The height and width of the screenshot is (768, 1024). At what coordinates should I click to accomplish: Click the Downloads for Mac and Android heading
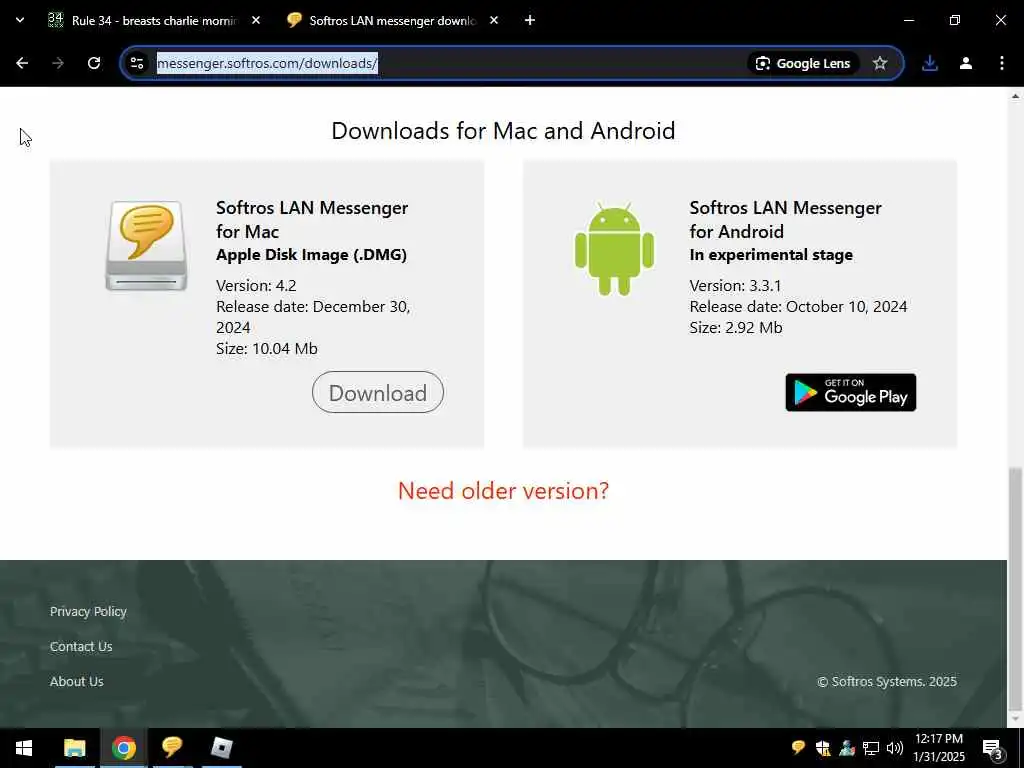(503, 131)
